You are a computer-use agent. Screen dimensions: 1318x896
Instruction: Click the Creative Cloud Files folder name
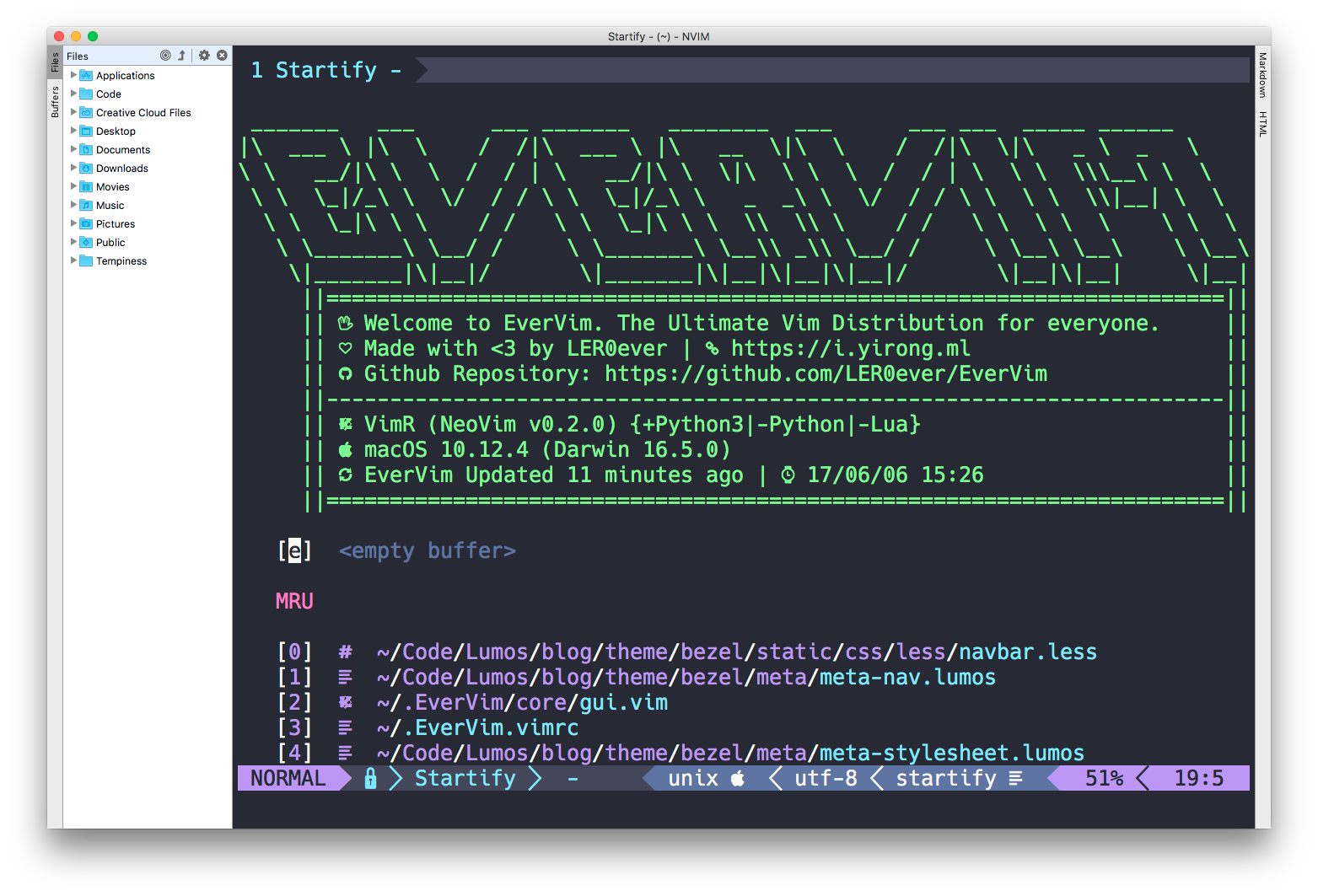[x=143, y=113]
